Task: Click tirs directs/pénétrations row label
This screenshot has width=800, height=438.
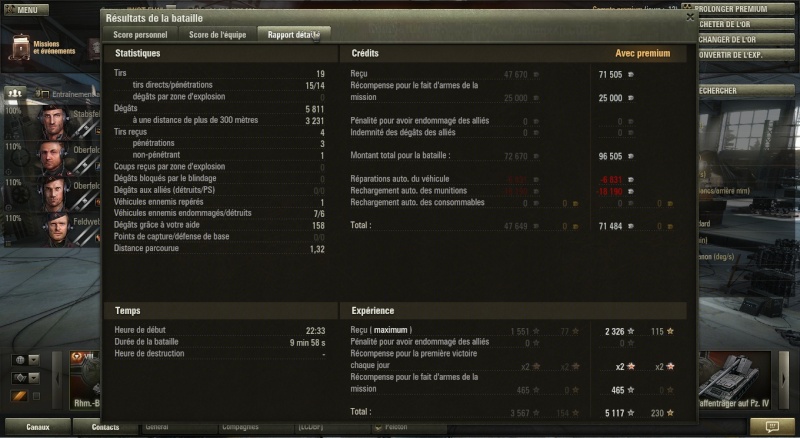Action: pyautogui.click(x=172, y=85)
